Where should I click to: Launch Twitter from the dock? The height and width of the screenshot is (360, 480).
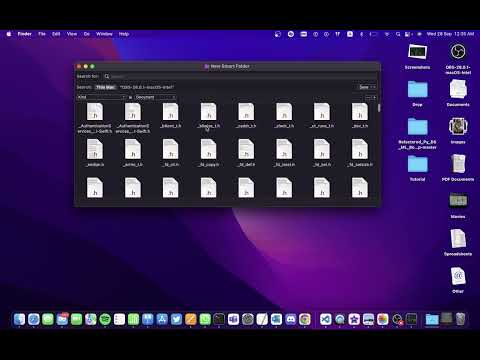[x=176, y=319]
